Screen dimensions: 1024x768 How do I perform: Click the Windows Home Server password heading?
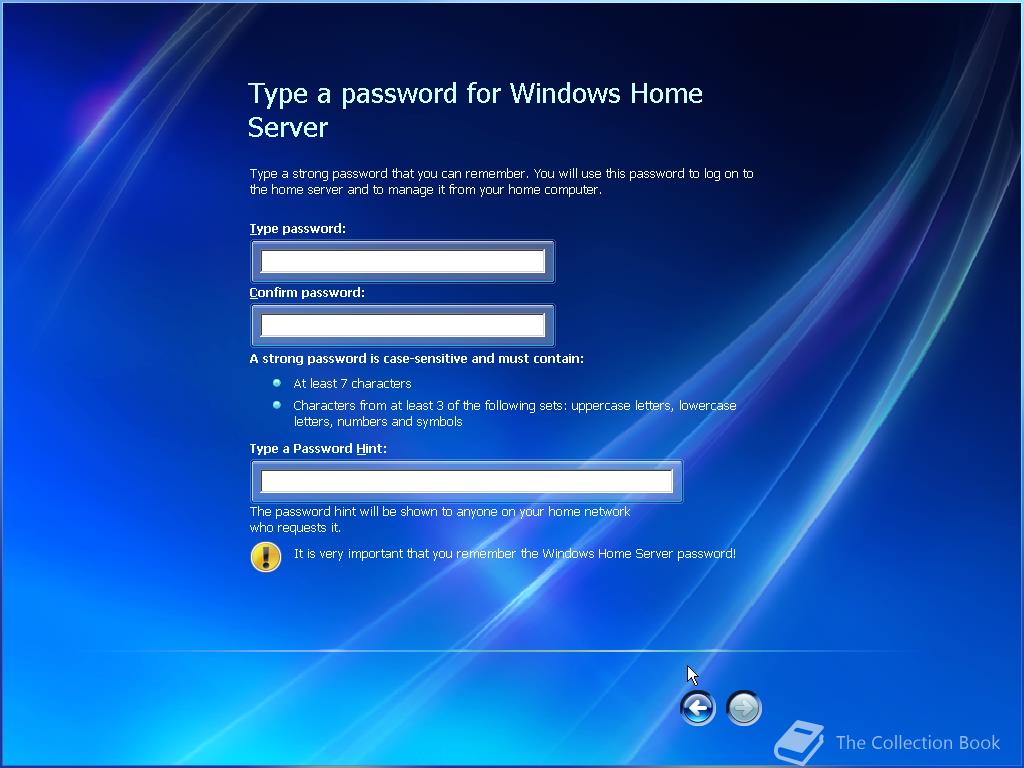pyautogui.click(x=475, y=110)
